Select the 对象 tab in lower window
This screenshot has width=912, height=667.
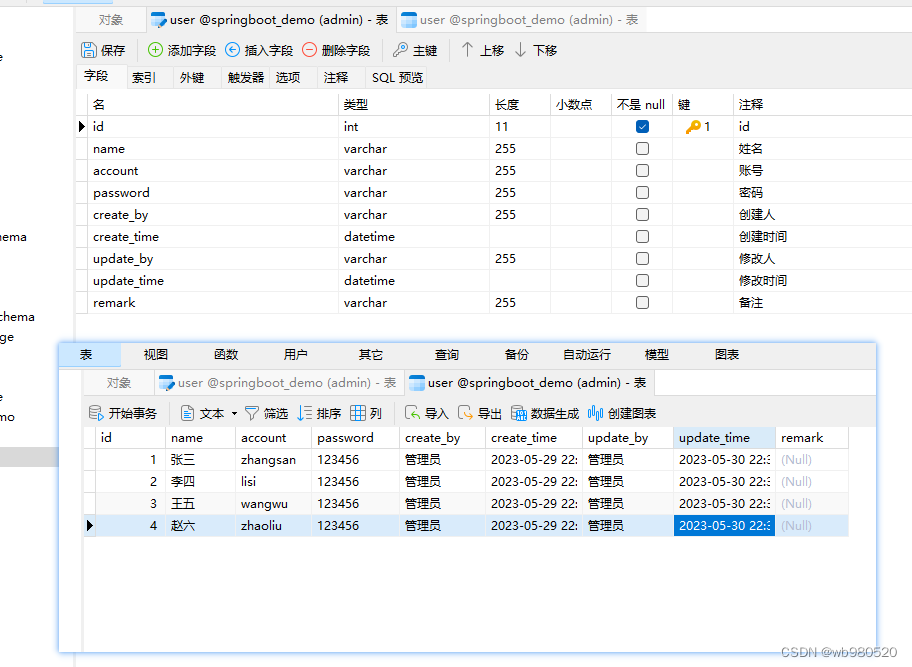pyautogui.click(x=119, y=383)
